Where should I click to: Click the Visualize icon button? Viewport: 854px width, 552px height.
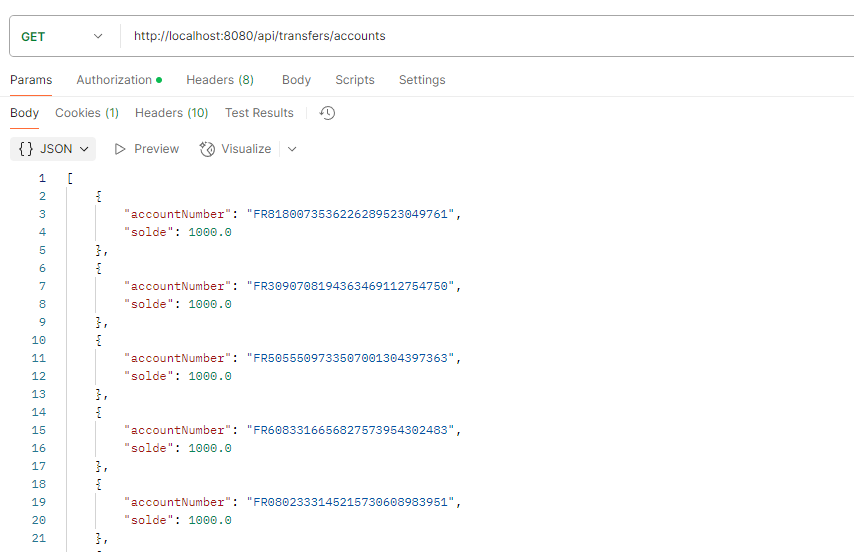[x=208, y=149]
